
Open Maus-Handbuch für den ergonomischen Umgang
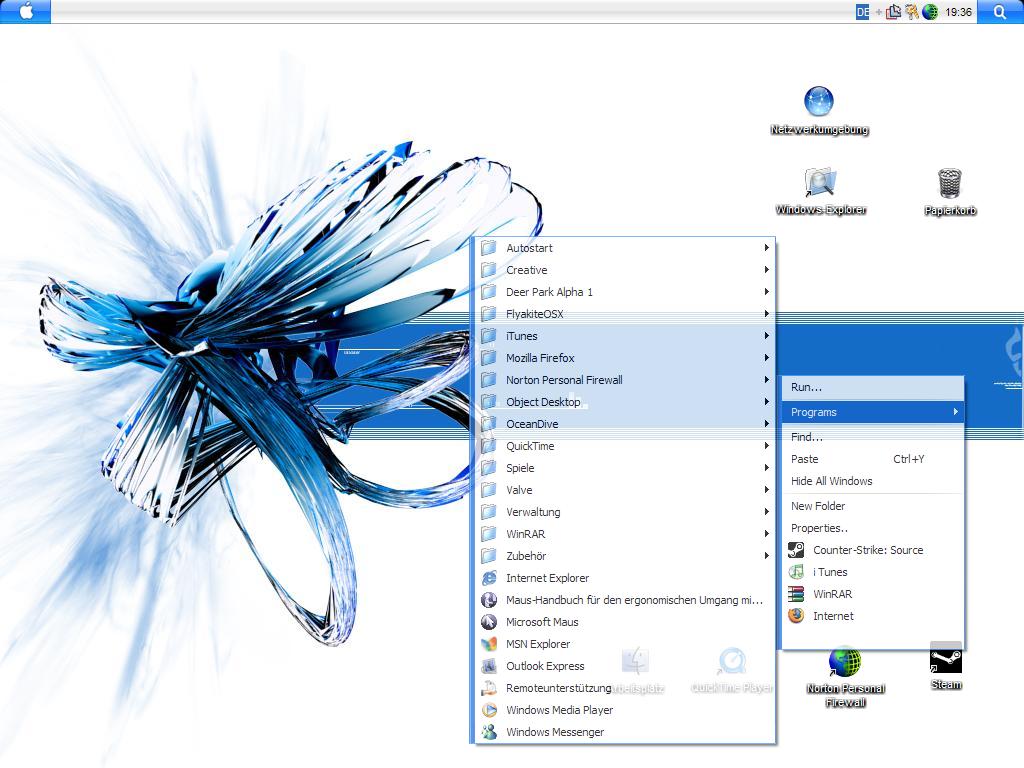(625, 600)
